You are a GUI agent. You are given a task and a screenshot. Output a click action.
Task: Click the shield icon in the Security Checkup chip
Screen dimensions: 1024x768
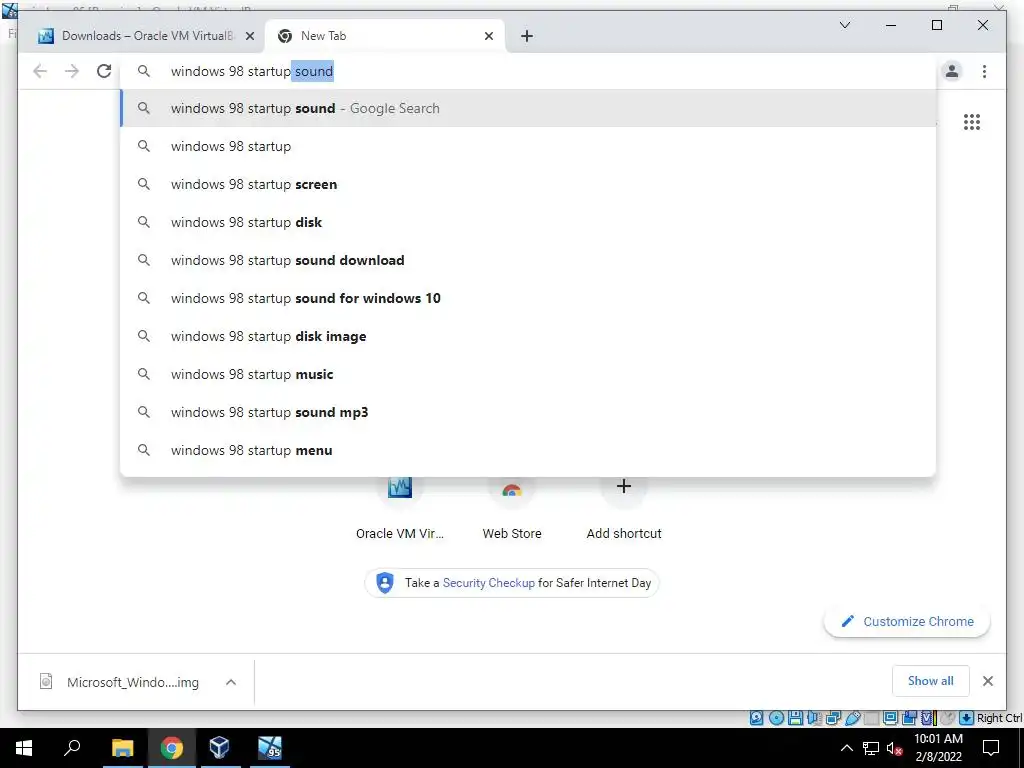pyautogui.click(x=385, y=583)
